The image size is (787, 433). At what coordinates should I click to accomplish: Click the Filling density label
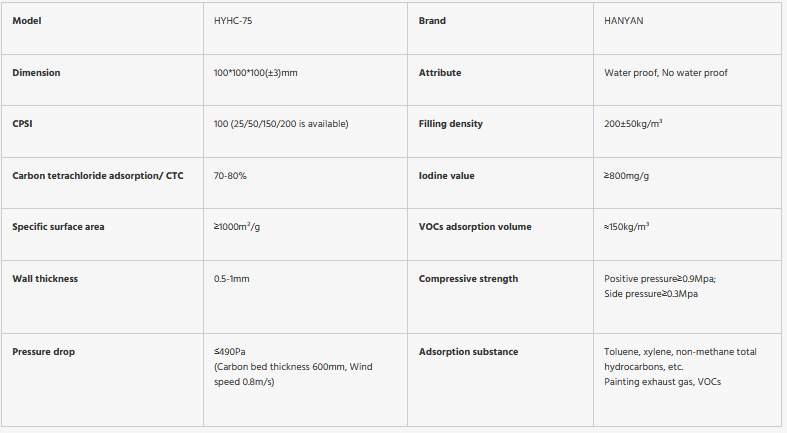point(450,124)
